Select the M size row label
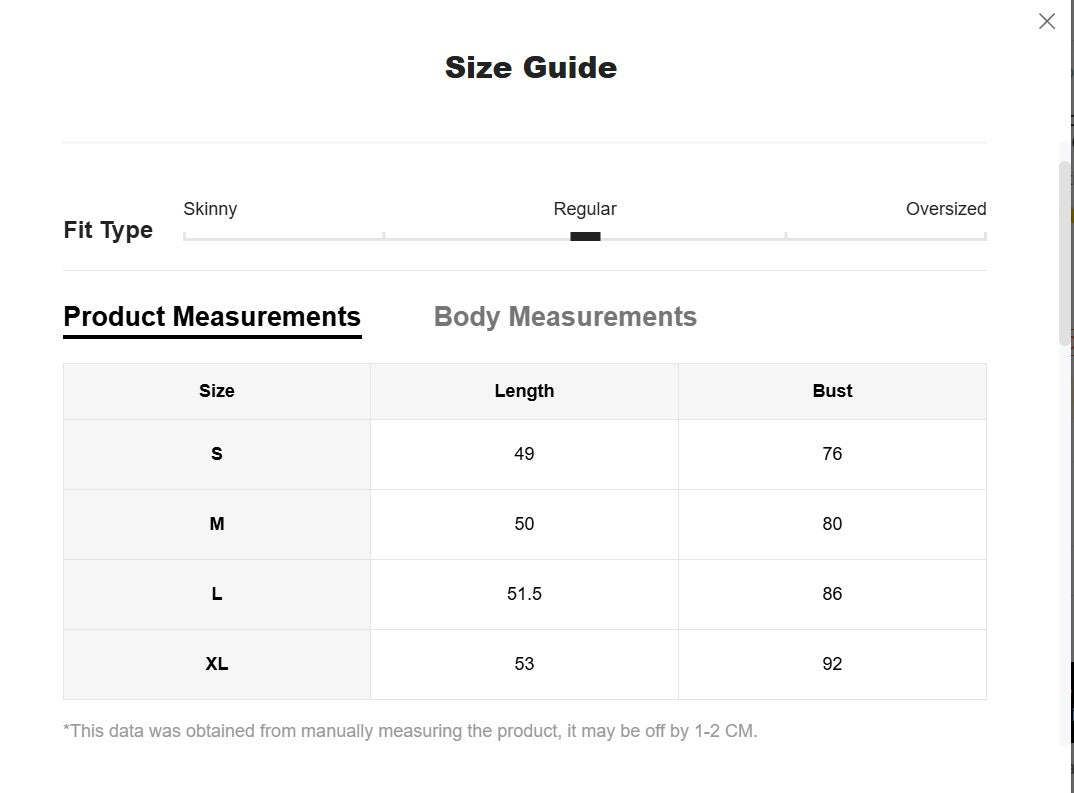The width and height of the screenshot is (1074, 793). click(x=216, y=524)
